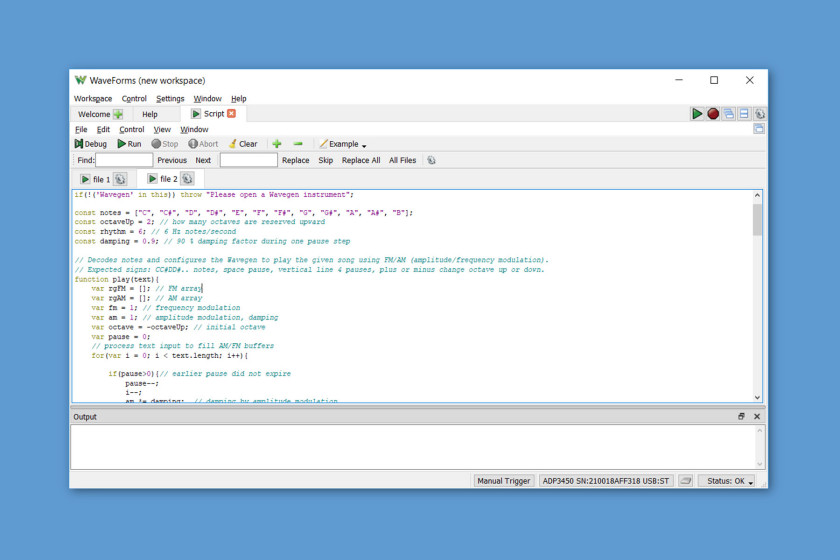
Task: Remove script file with minus icon
Action: (298, 144)
